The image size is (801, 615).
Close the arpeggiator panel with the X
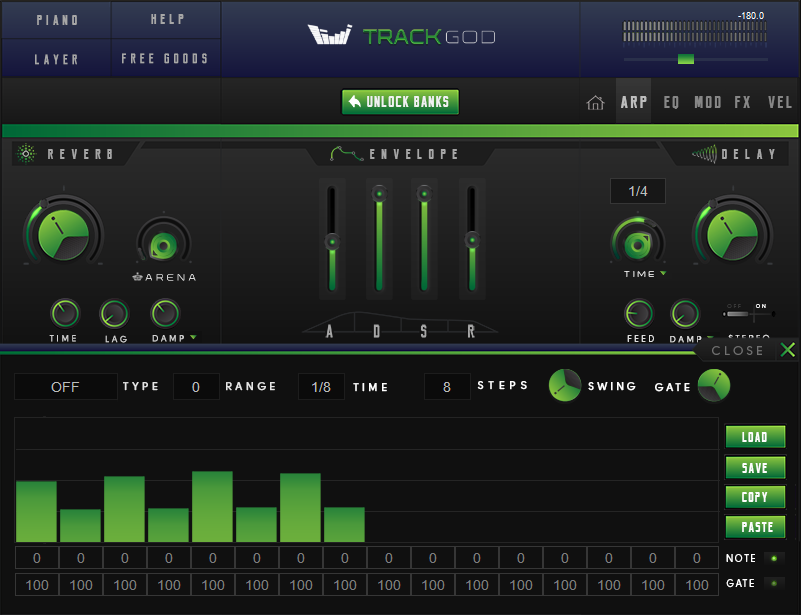click(787, 350)
